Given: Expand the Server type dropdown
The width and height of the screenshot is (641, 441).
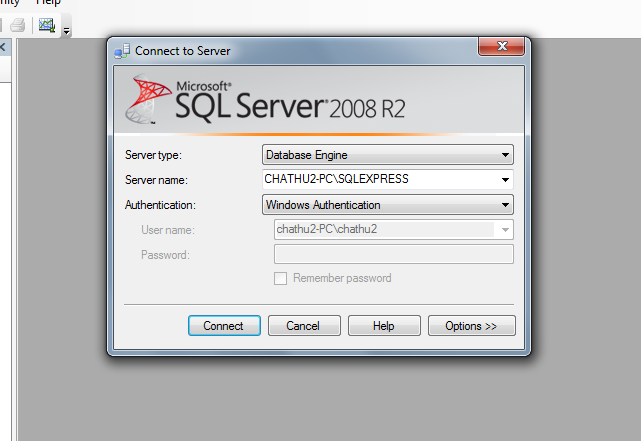Looking at the screenshot, I should coord(505,155).
